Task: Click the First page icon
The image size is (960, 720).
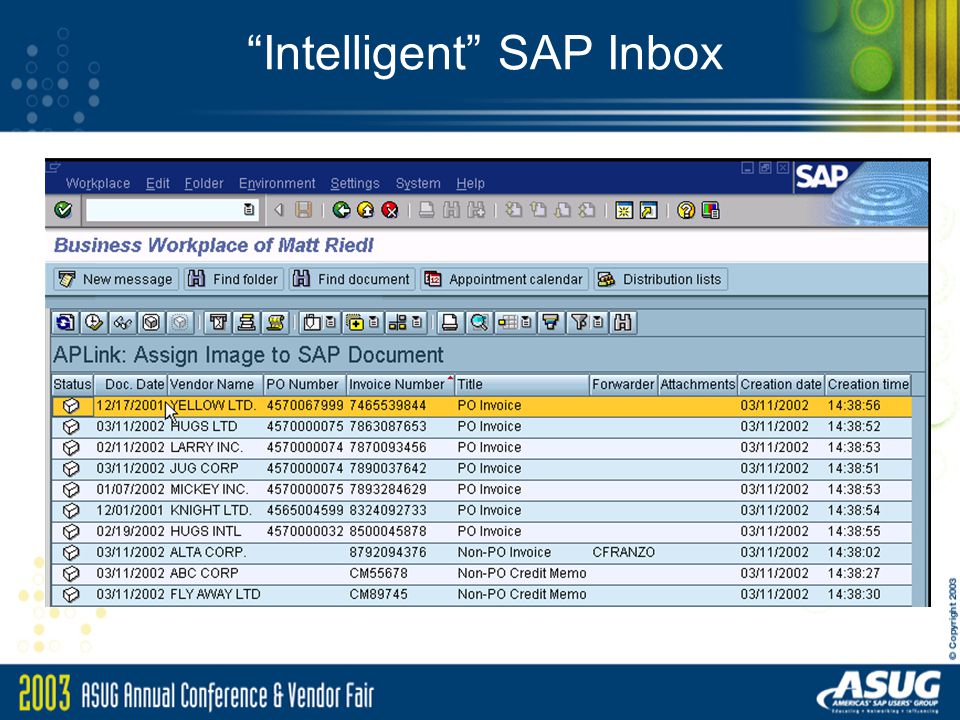Action: coord(514,210)
